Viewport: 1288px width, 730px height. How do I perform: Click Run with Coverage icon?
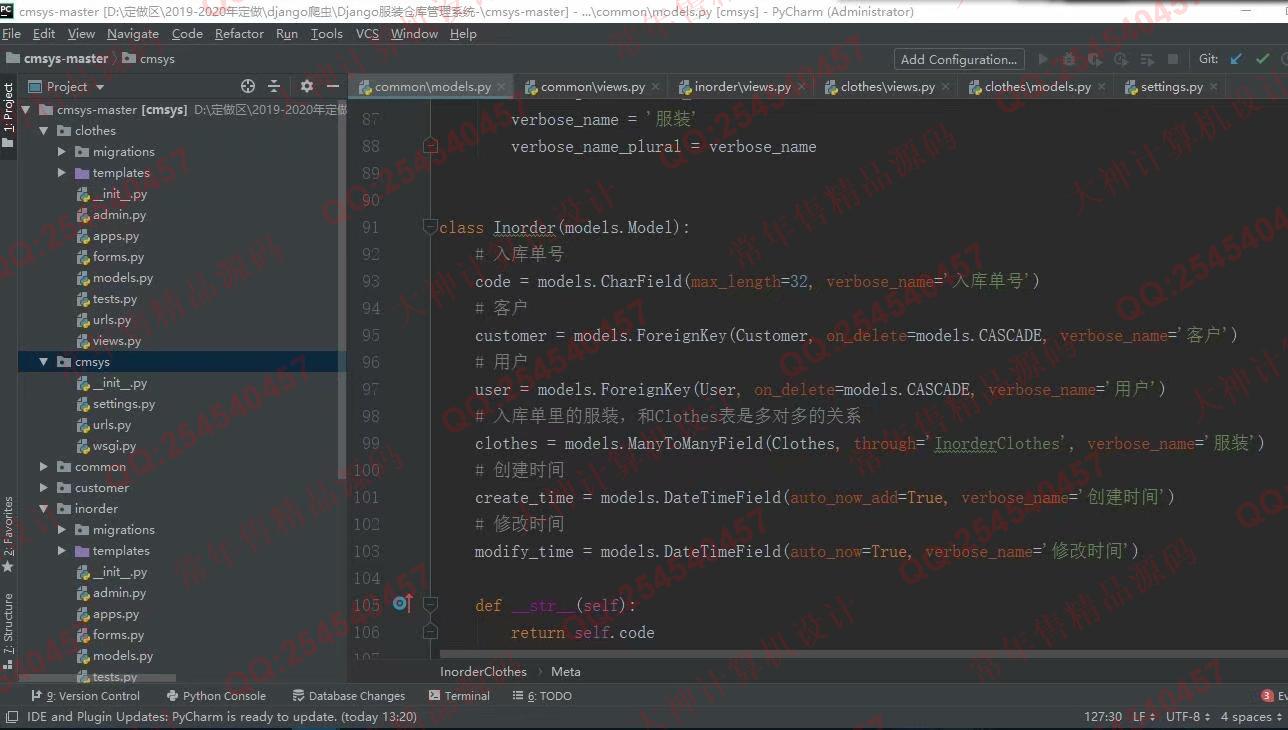coord(1095,59)
